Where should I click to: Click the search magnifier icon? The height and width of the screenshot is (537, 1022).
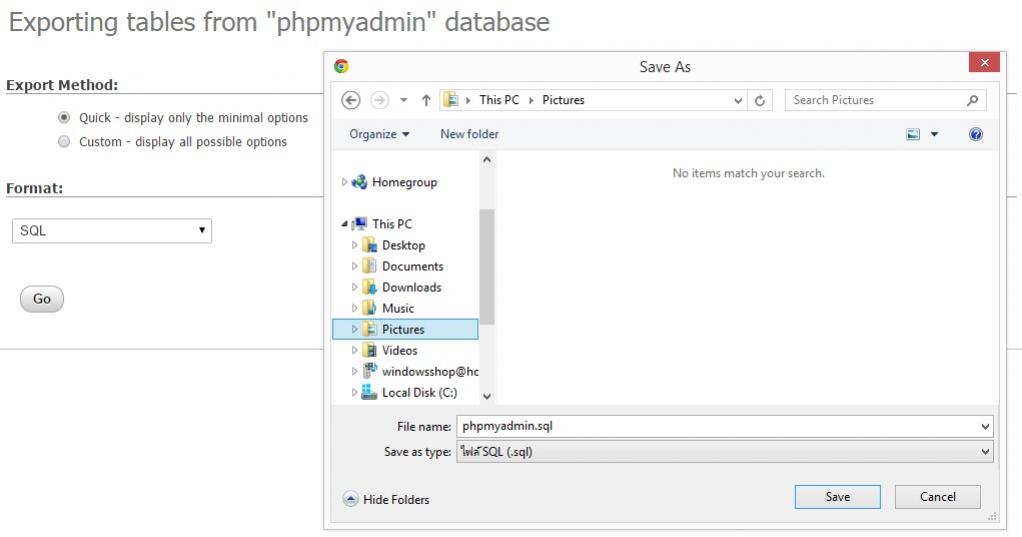pos(972,100)
